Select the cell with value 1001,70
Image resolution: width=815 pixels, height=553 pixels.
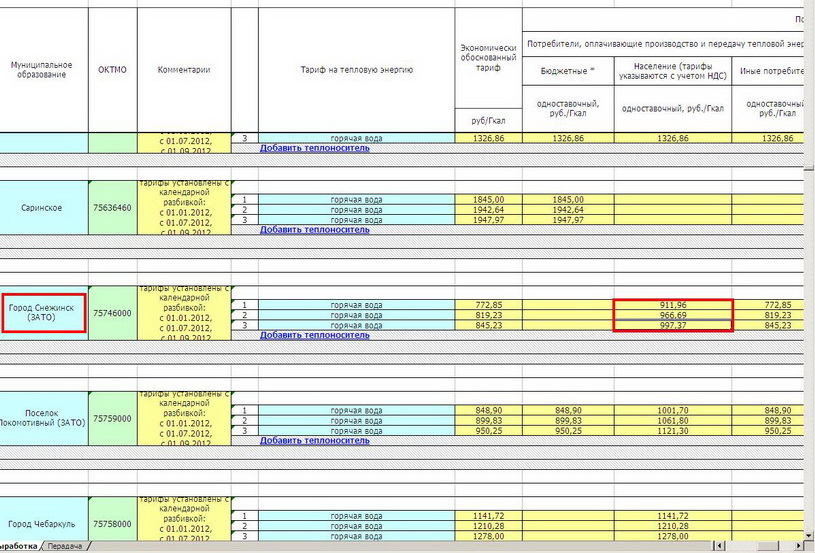(673, 410)
